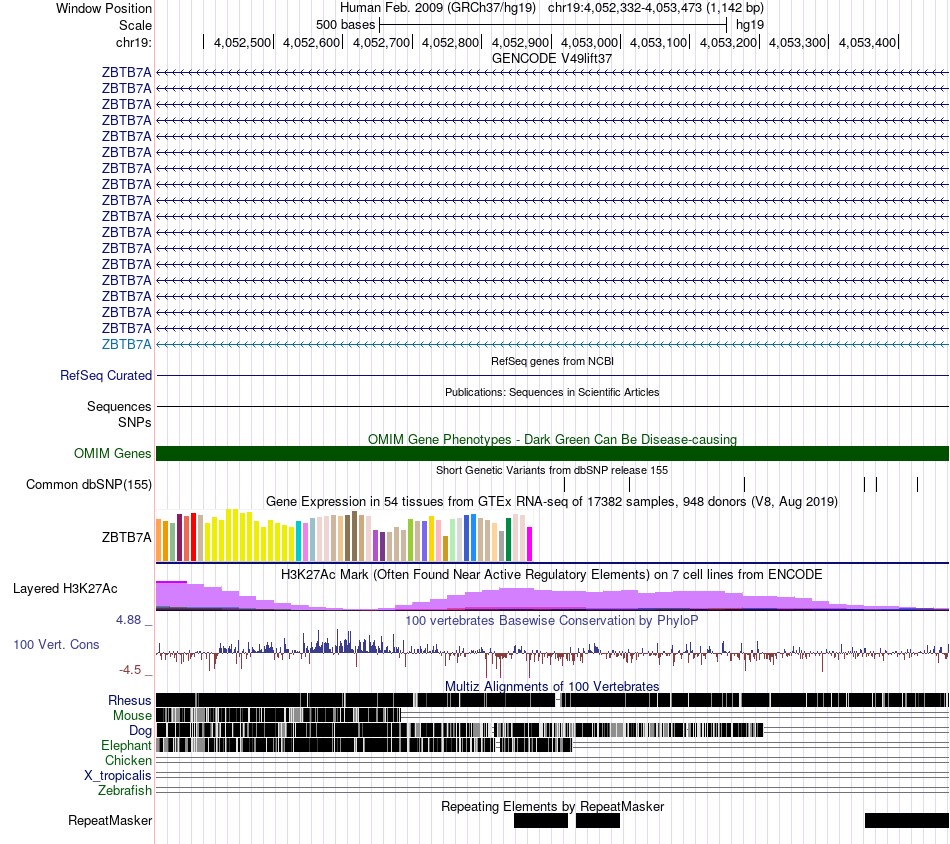Click the "Window Position" label
Screen dimensions: 950x844
tap(104, 8)
